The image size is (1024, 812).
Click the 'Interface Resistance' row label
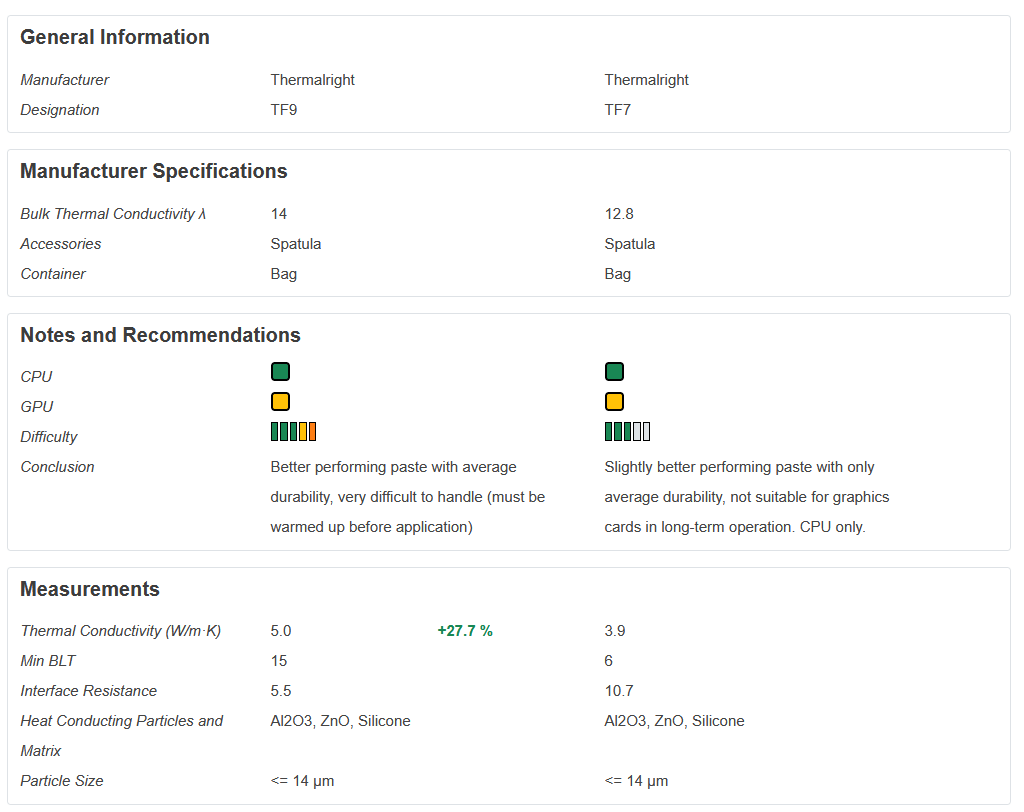point(88,691)
